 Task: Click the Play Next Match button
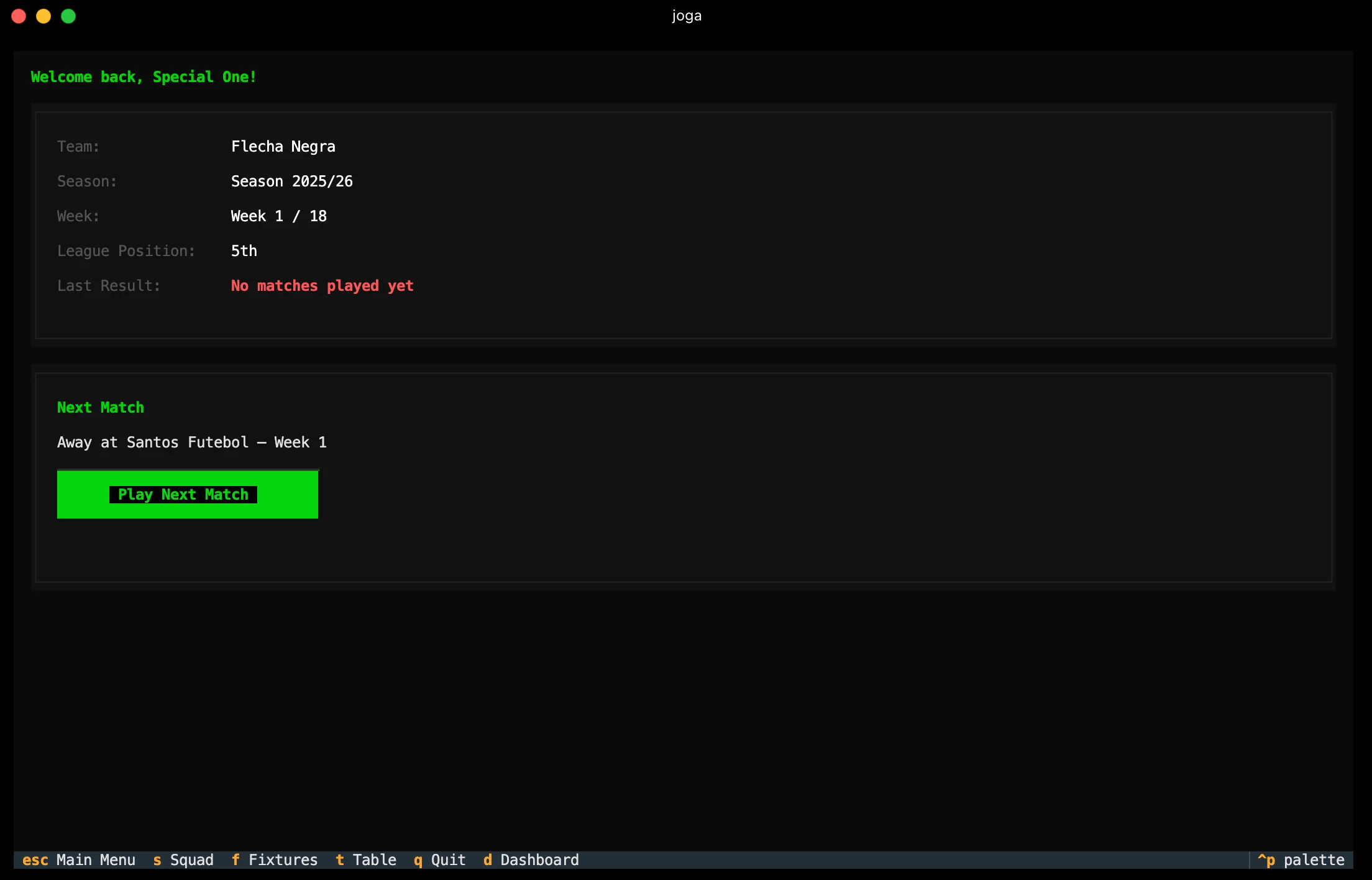click(x=188, y=494)
